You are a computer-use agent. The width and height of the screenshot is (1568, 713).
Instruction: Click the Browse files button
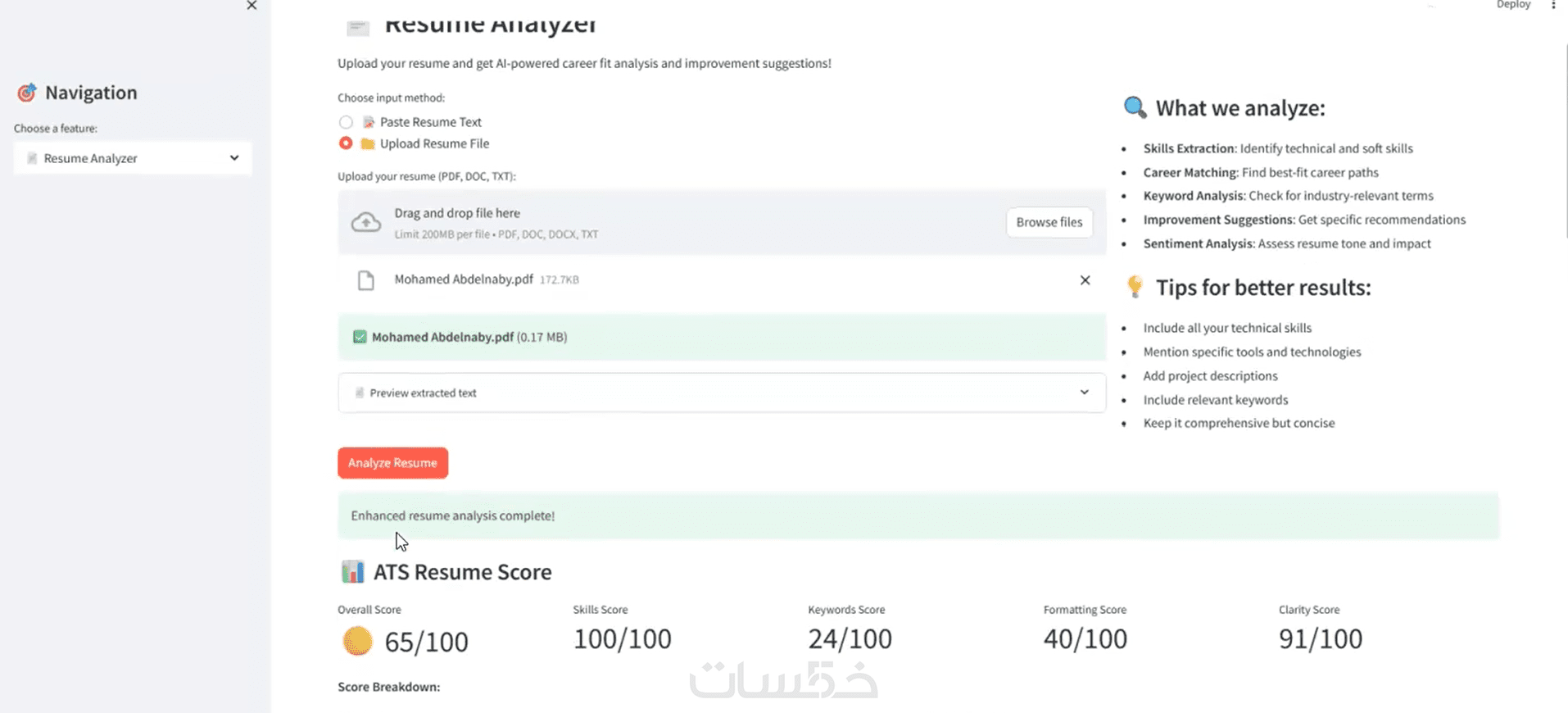point(1049,222)
